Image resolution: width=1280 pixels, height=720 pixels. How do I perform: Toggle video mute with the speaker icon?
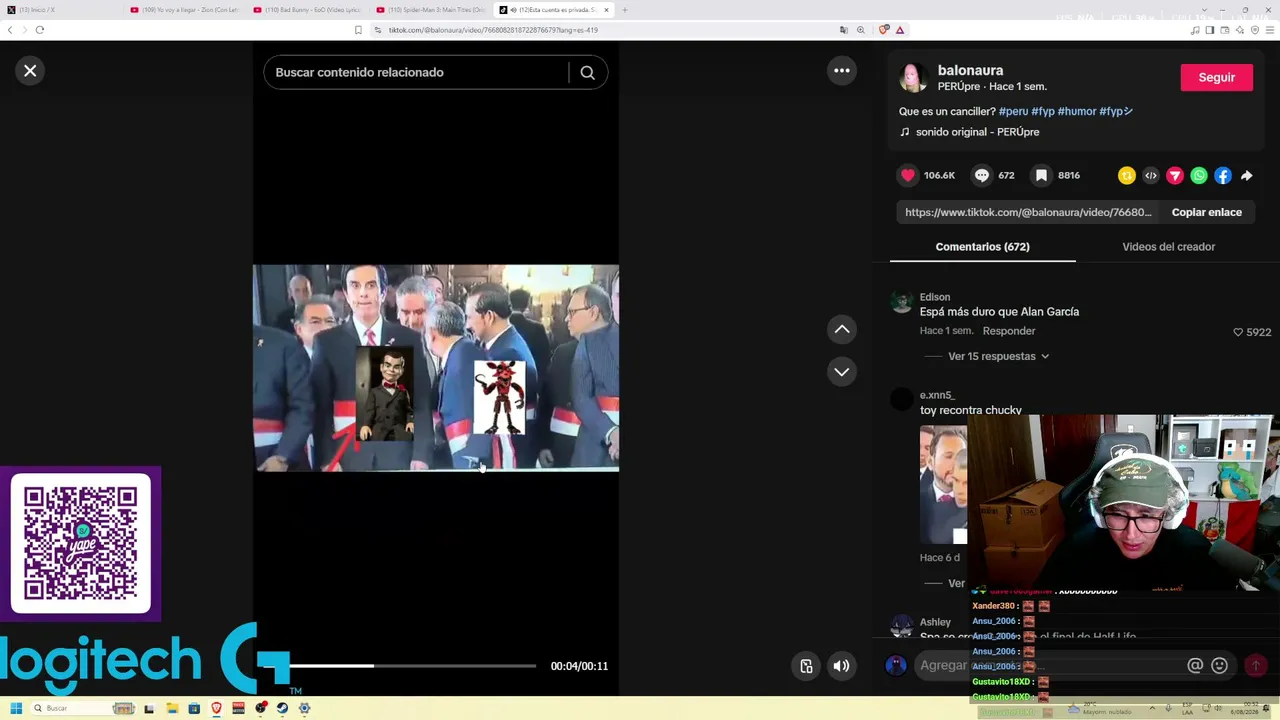[x=842, y=666]
